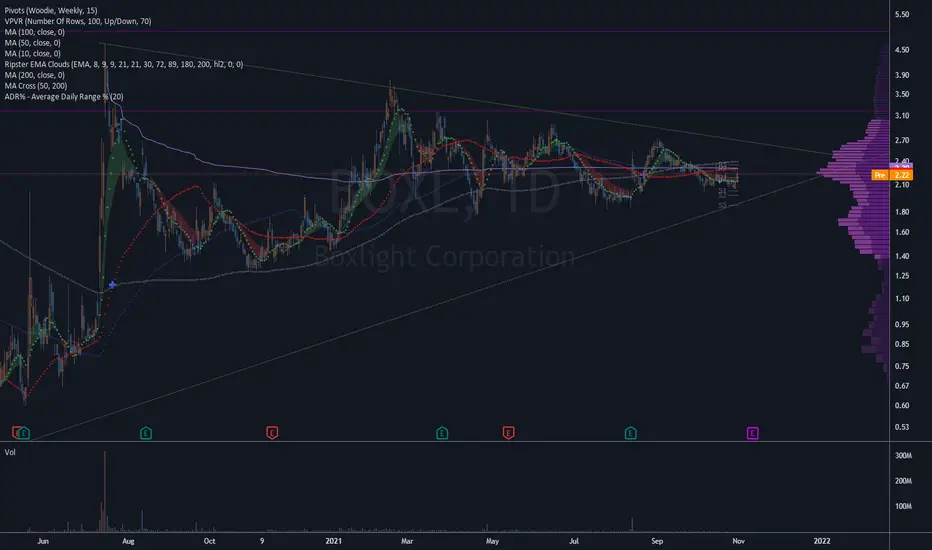
Task: Click the 100M volume axis label
Action: [903, 507]
